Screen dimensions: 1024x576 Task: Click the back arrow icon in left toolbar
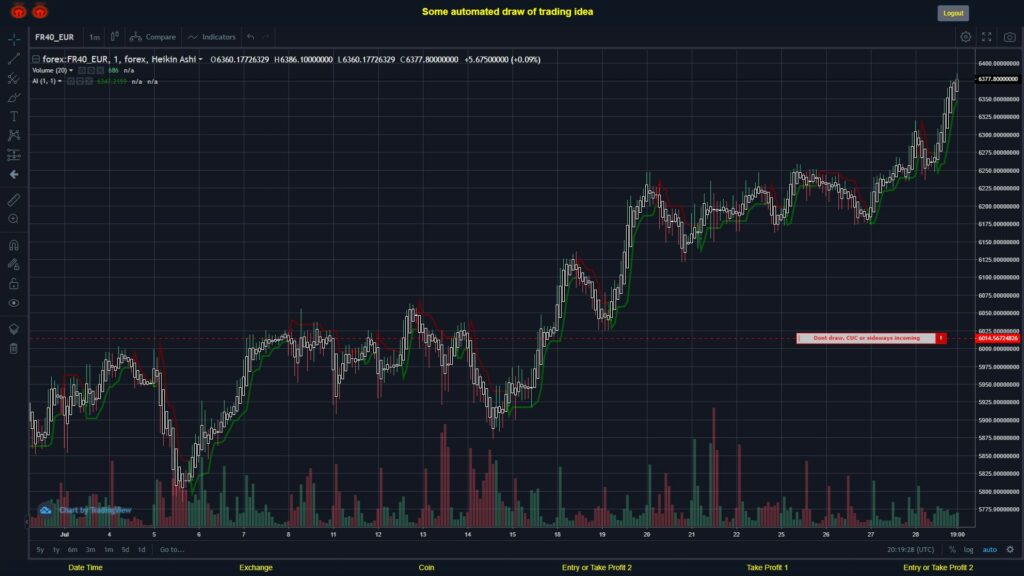pyautogui.click(x=14, y=174)
